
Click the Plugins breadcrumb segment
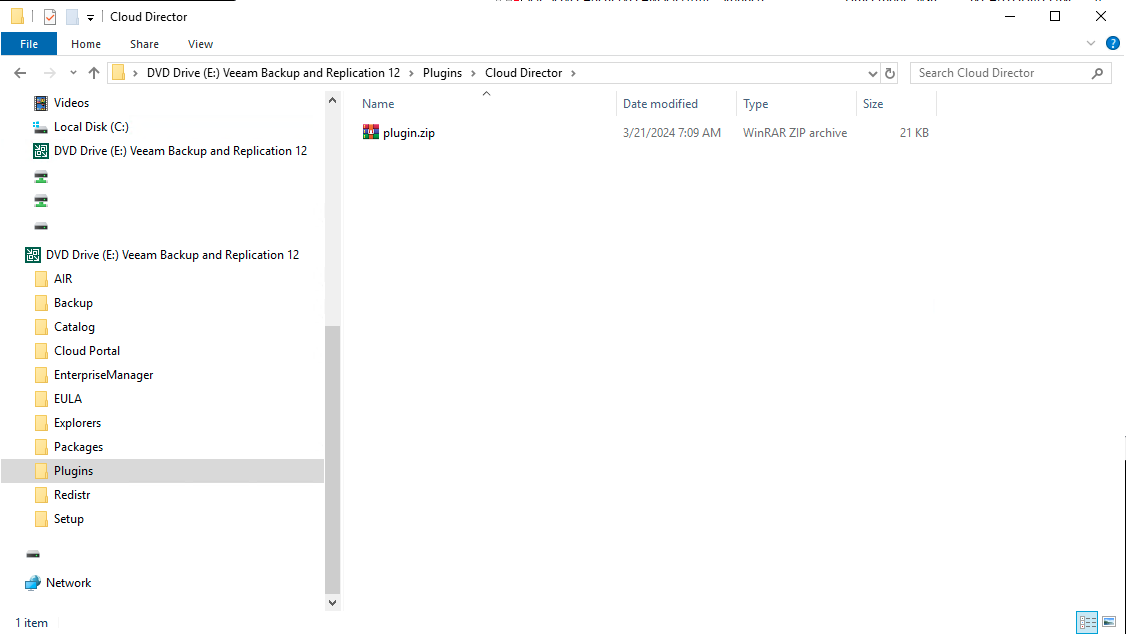click(442, 73)
